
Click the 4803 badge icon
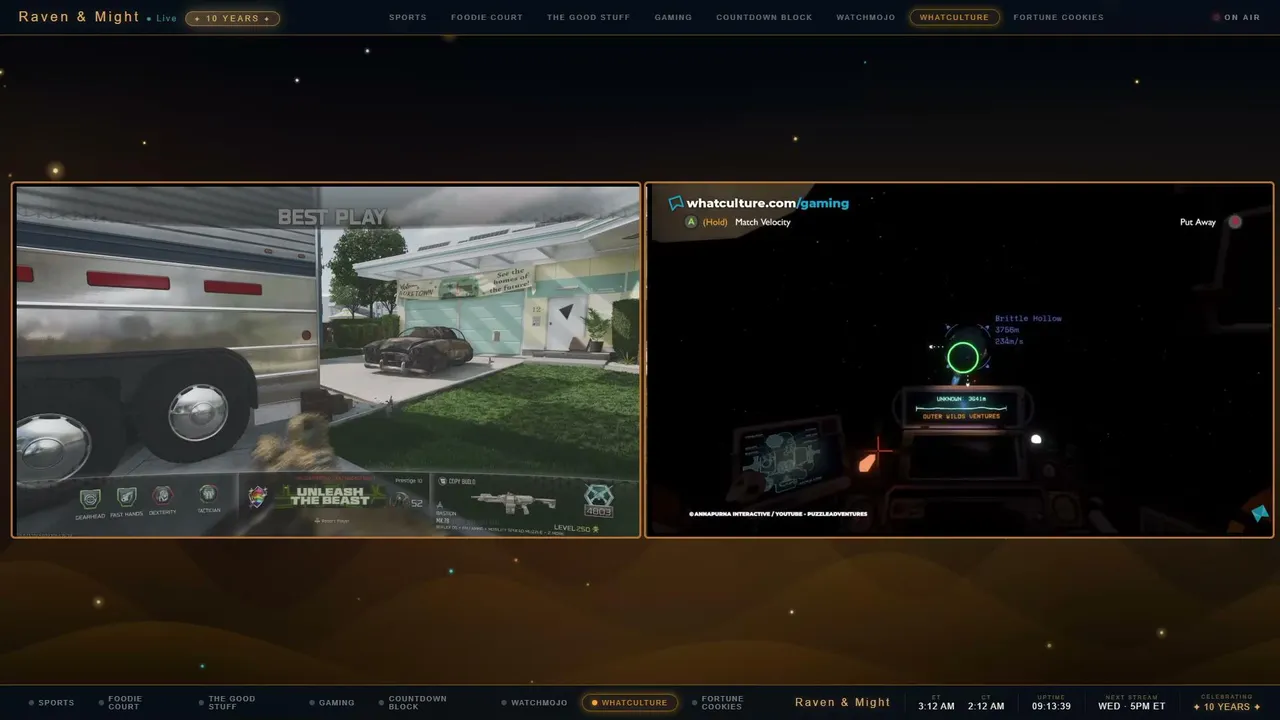point(598,500)
